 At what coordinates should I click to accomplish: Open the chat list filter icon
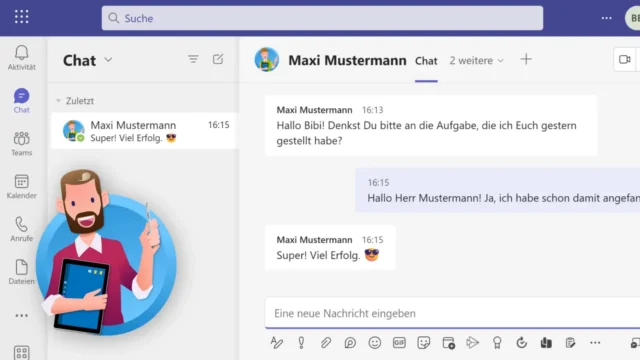coord(193,59)
